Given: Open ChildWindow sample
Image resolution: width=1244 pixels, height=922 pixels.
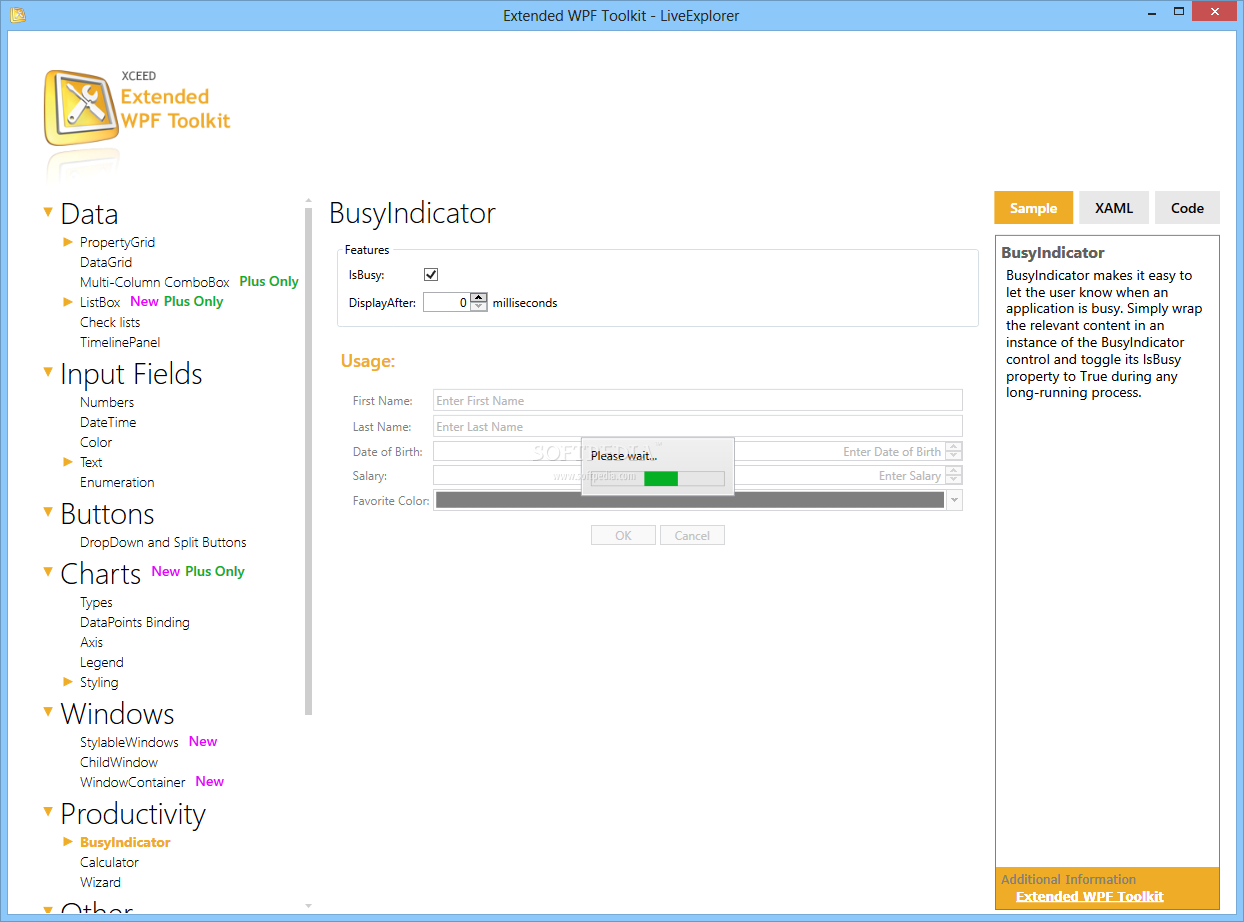Looking at the screenshot, I should coord(119,762).
